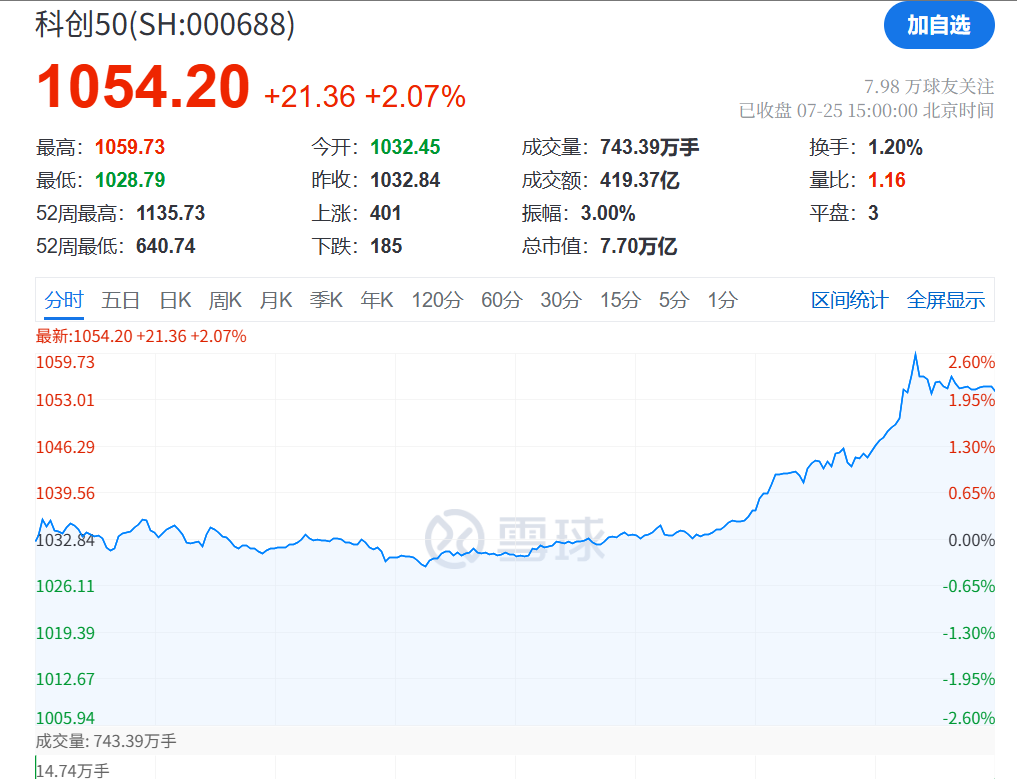Image resolution: width=1017 pixels, height=779 pixels.
Task: Select the 15分 interval tab
Action: [620, 300]
